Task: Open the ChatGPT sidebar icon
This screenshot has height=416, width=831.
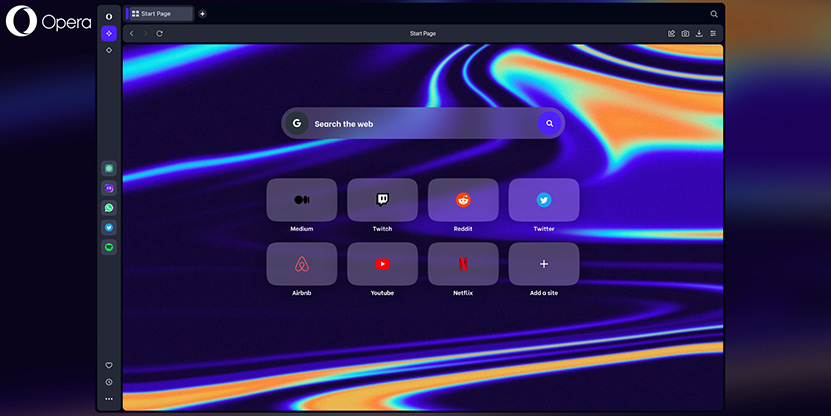Action: click(109, 169)
